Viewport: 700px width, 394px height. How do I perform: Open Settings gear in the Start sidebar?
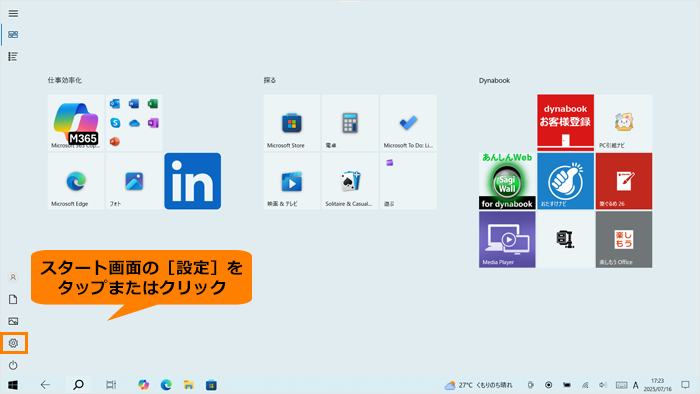(13, 343)
